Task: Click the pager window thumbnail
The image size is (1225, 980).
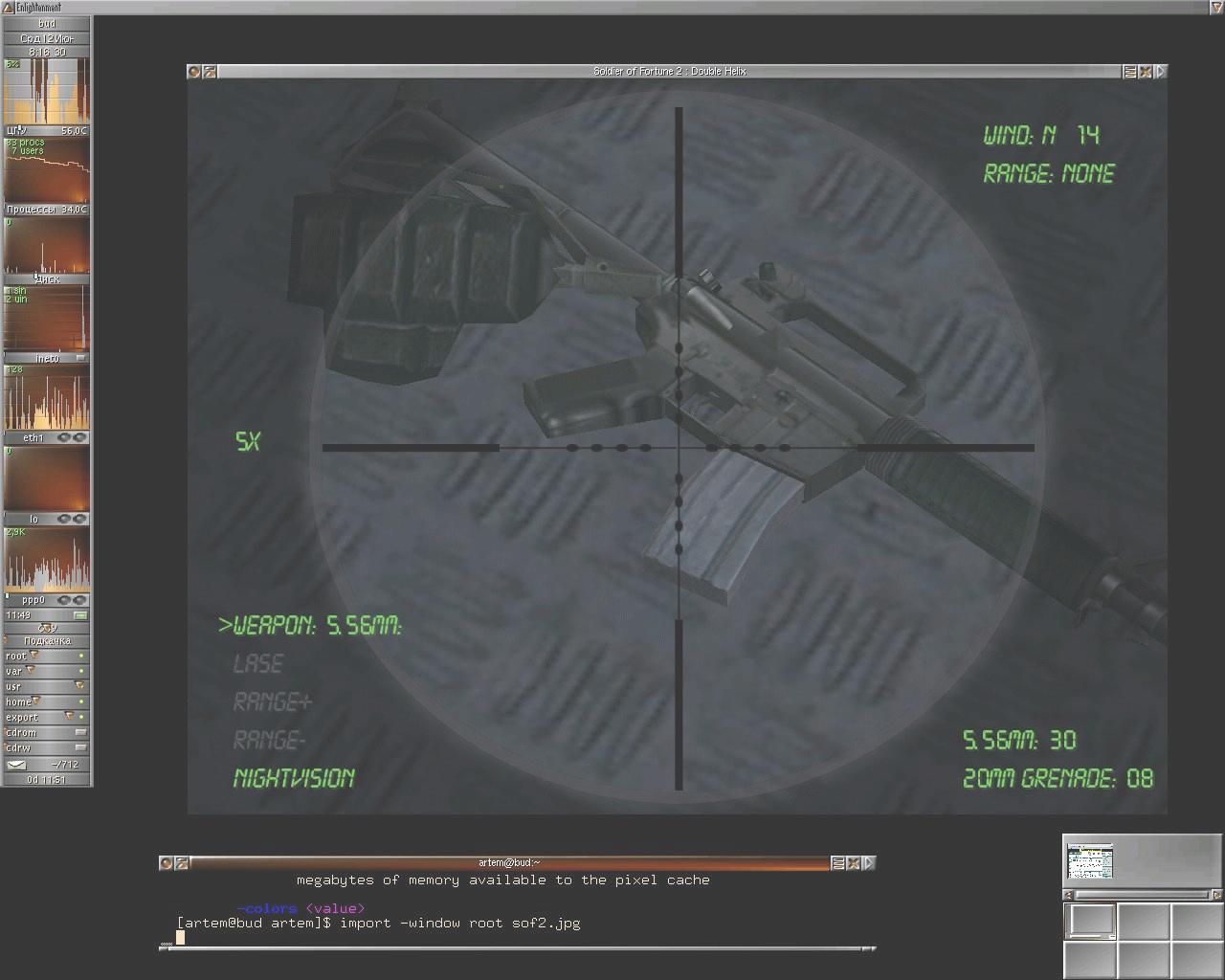Action: click(1090, 861)
